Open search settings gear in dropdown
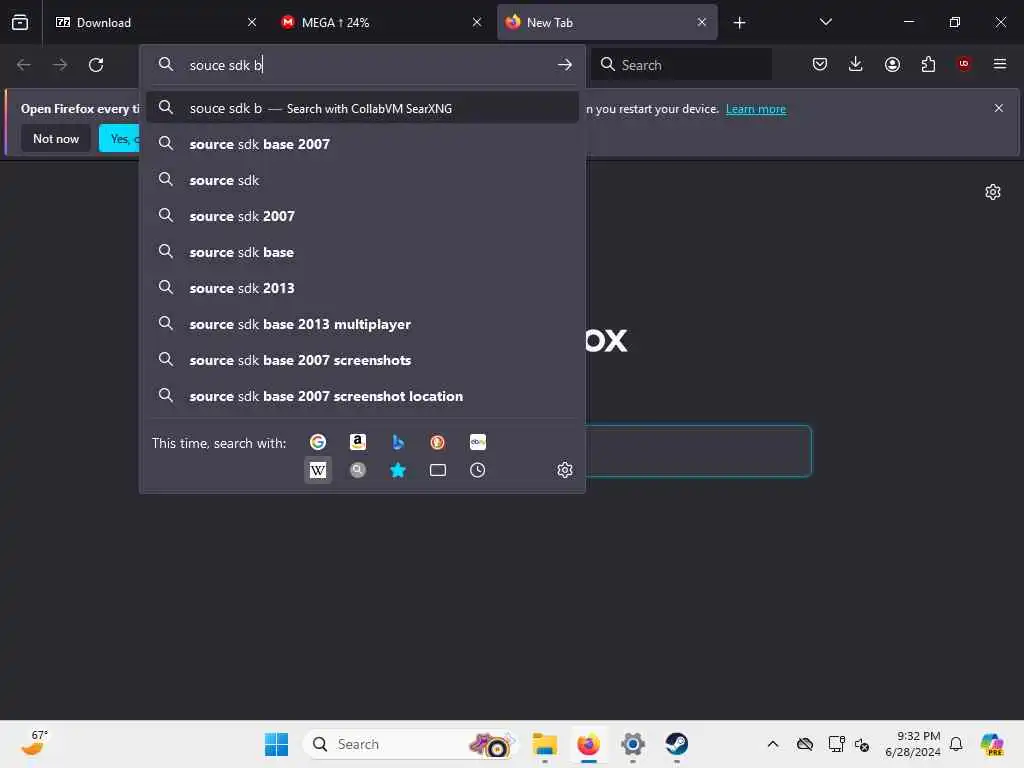 point(565,470)
